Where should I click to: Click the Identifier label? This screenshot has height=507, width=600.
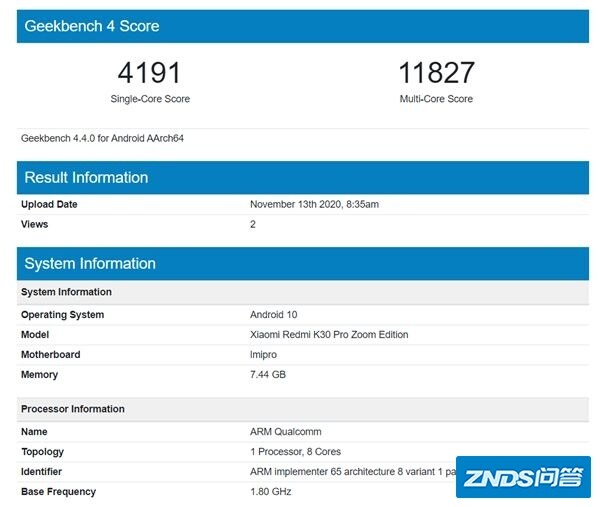click(x=41, y=471)
